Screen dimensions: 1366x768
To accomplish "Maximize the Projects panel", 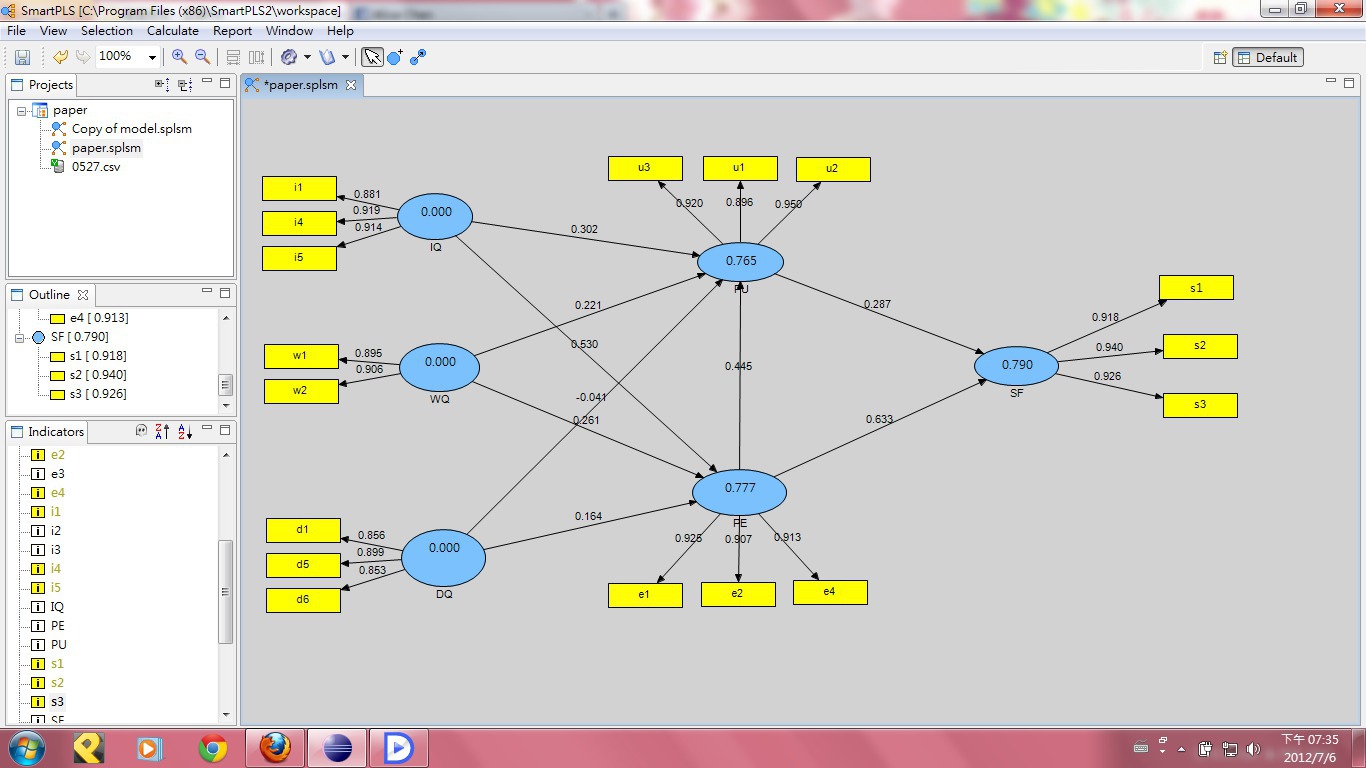I will (225, 82).
